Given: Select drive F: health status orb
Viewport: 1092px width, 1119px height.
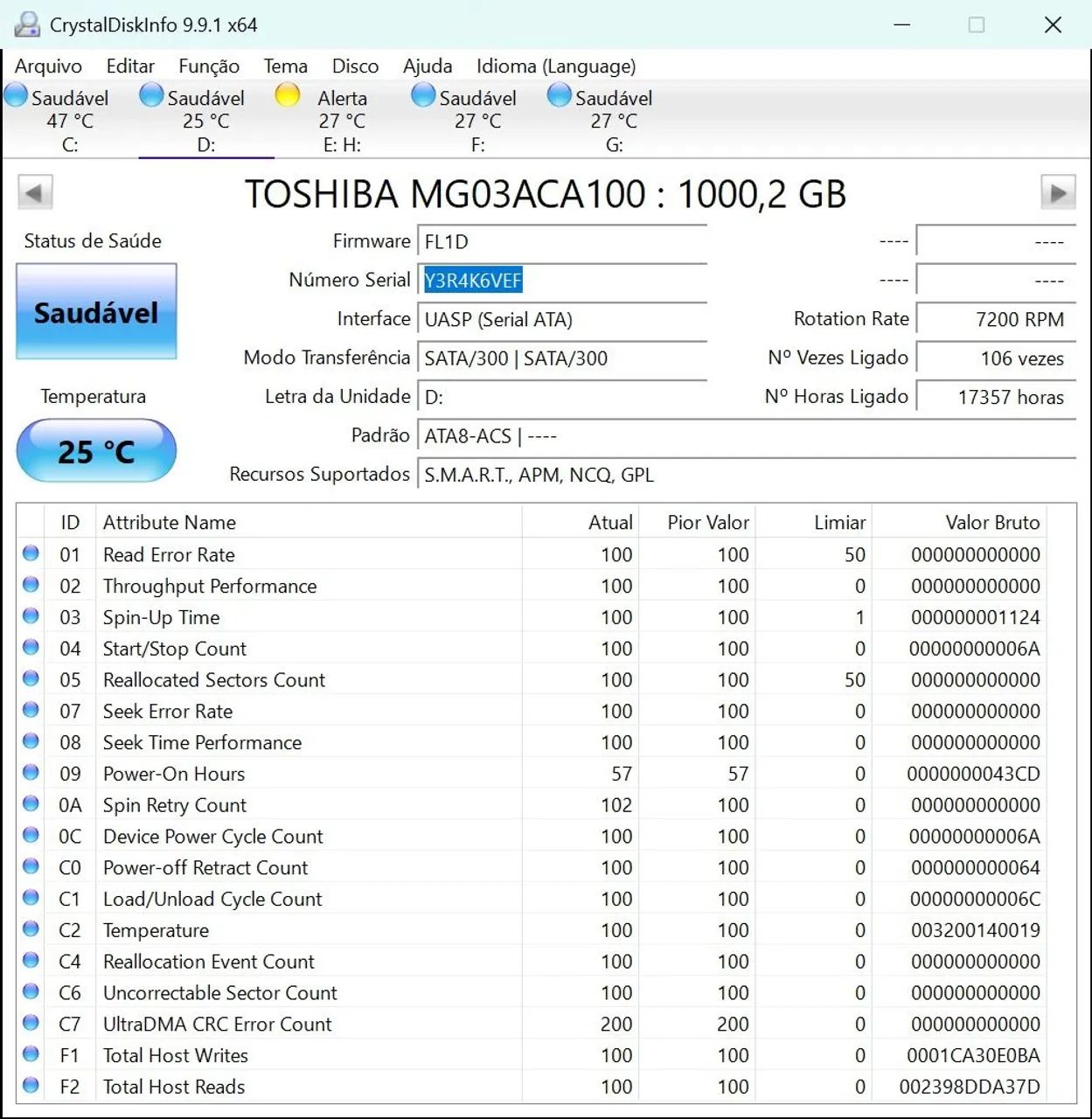Looking at the screenshot, I should pyautogui.click(x=423, y=94).
